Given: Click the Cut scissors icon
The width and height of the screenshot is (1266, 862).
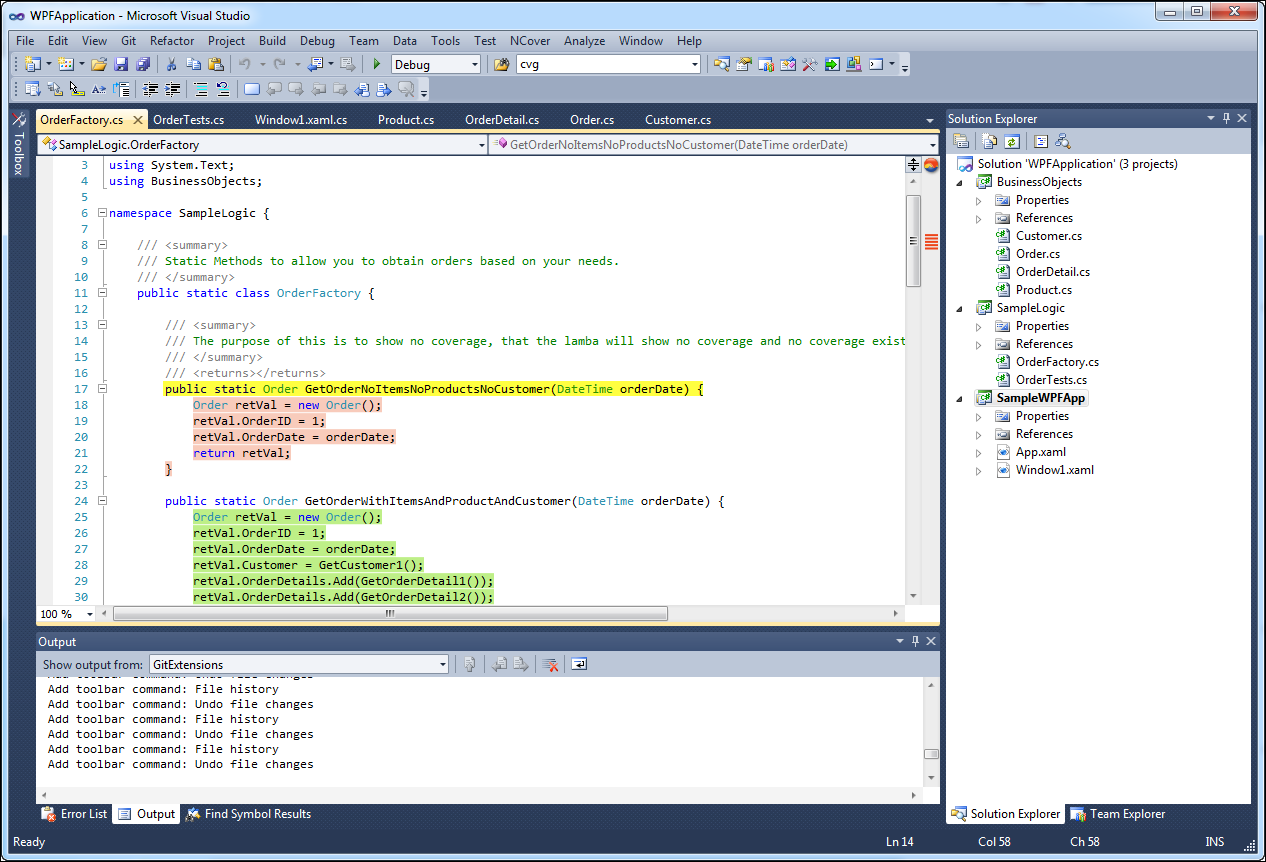Looking at the screenshot, I should tap(171, 64).
